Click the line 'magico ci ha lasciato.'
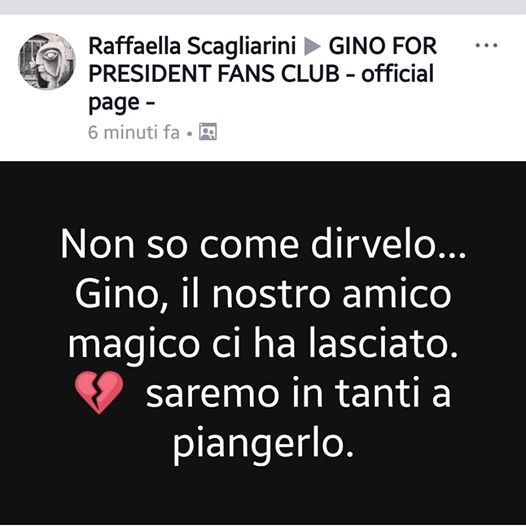This screenshot has height=526, width=526. click(x=263, y=345)
